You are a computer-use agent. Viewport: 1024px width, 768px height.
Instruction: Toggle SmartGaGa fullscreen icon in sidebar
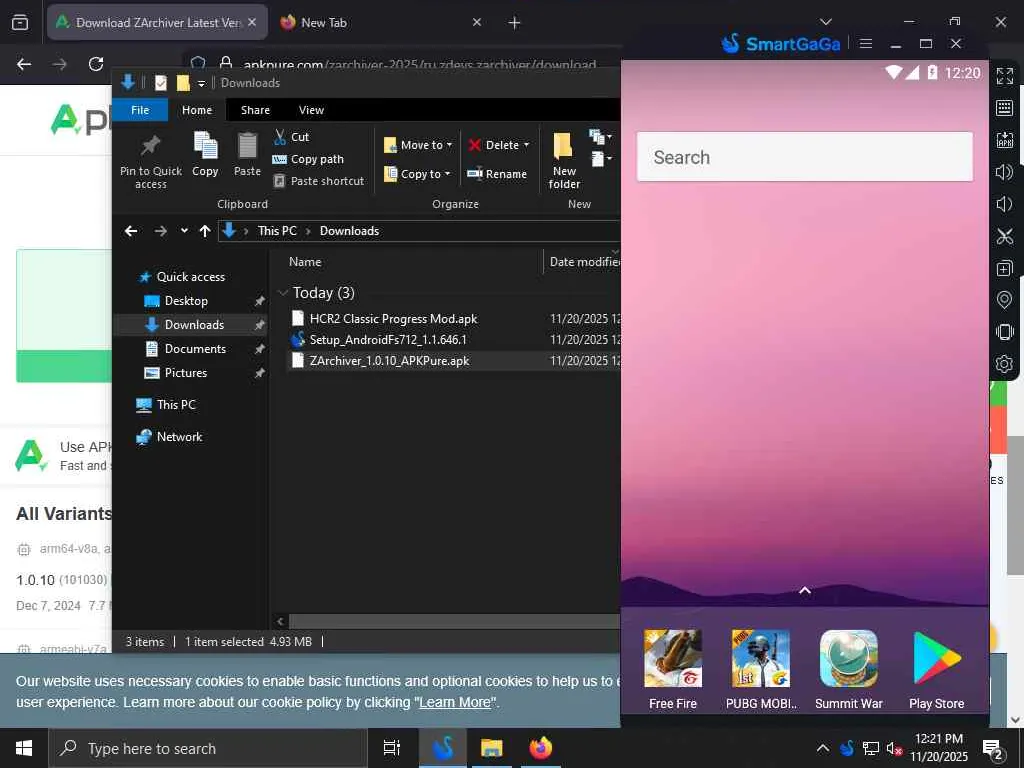tap(1004, 76)
